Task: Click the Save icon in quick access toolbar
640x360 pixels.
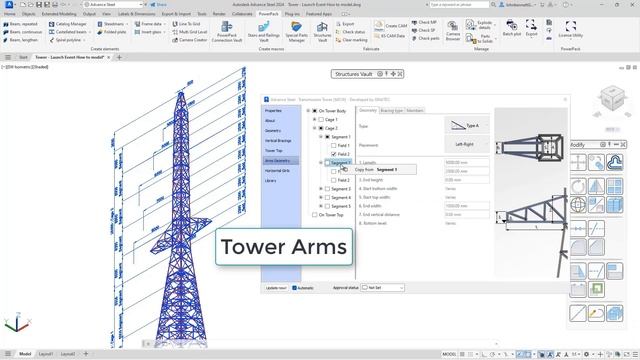Action: coord(39,4)
